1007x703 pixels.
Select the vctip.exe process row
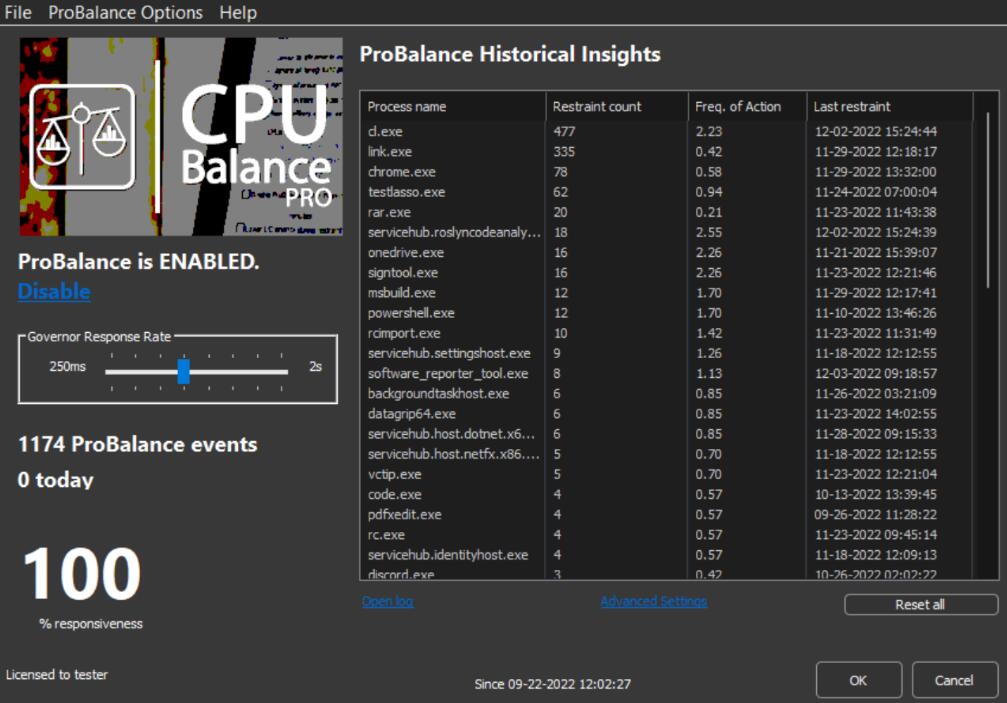click(x=667, y=474)
